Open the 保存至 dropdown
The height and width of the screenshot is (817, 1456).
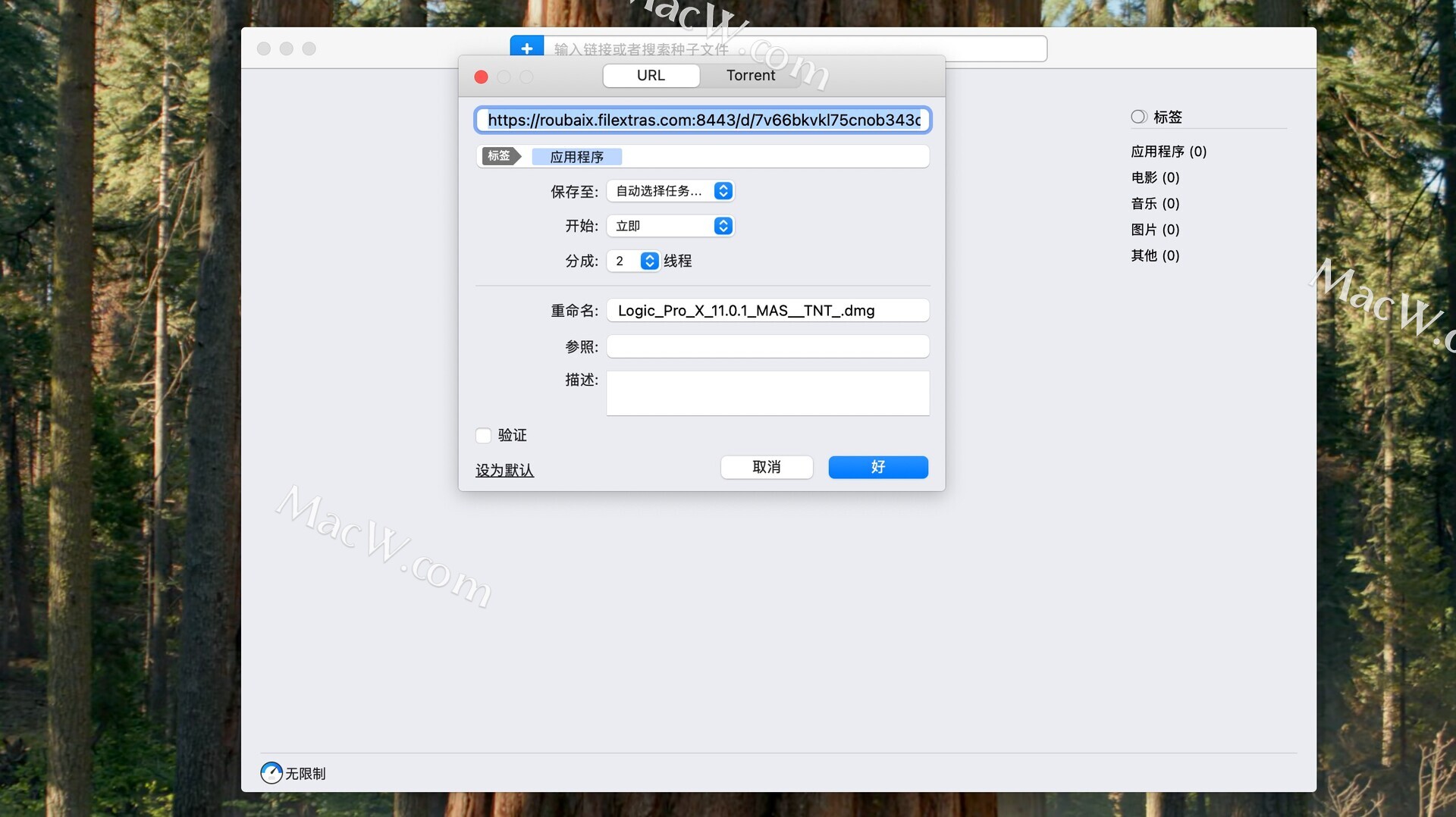pyautogui.click(x=670, y=191)
